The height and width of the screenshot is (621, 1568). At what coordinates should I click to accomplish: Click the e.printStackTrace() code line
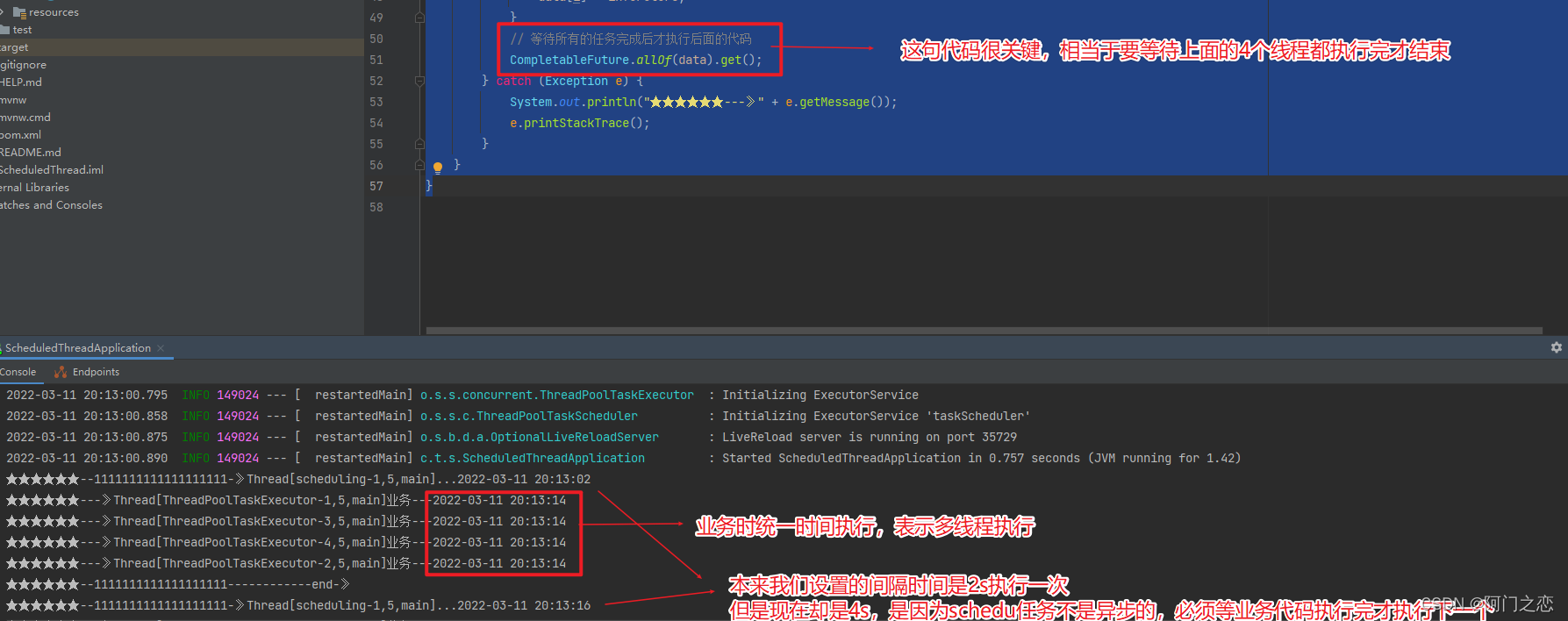(580, 123)
